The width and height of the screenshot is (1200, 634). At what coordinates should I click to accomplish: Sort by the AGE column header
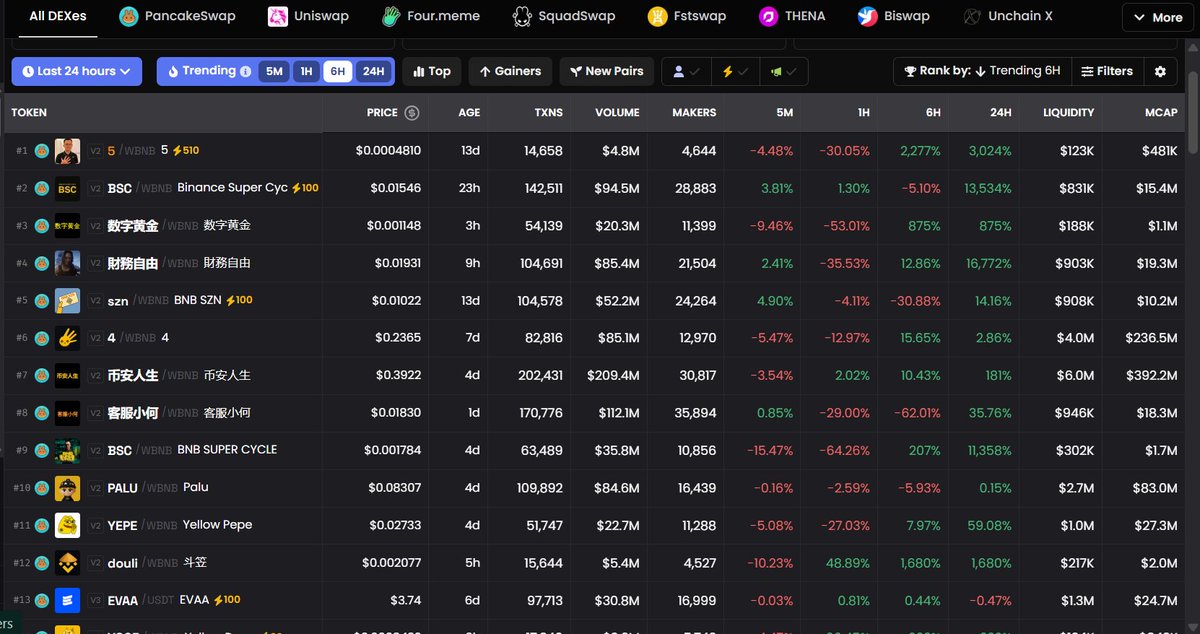point(469,113)
